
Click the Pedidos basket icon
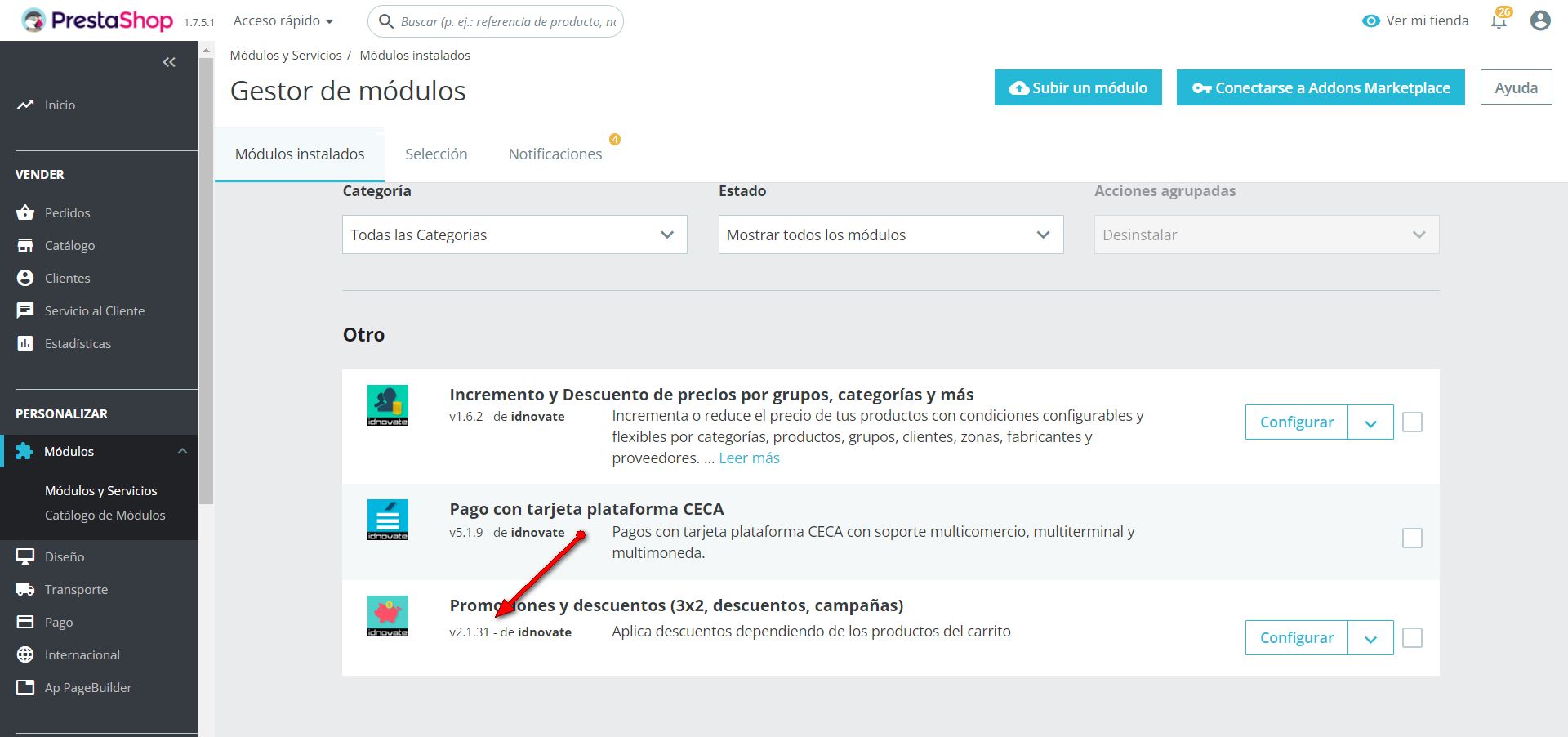(25, 212)
